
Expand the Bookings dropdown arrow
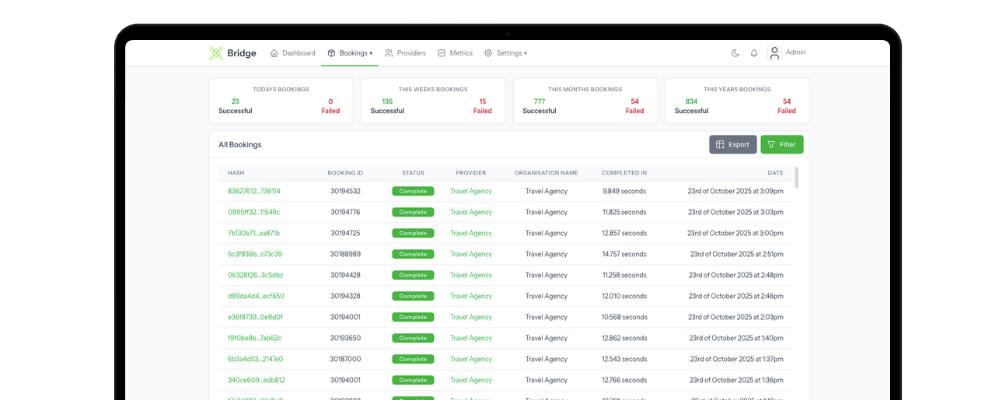coord(371,53)
